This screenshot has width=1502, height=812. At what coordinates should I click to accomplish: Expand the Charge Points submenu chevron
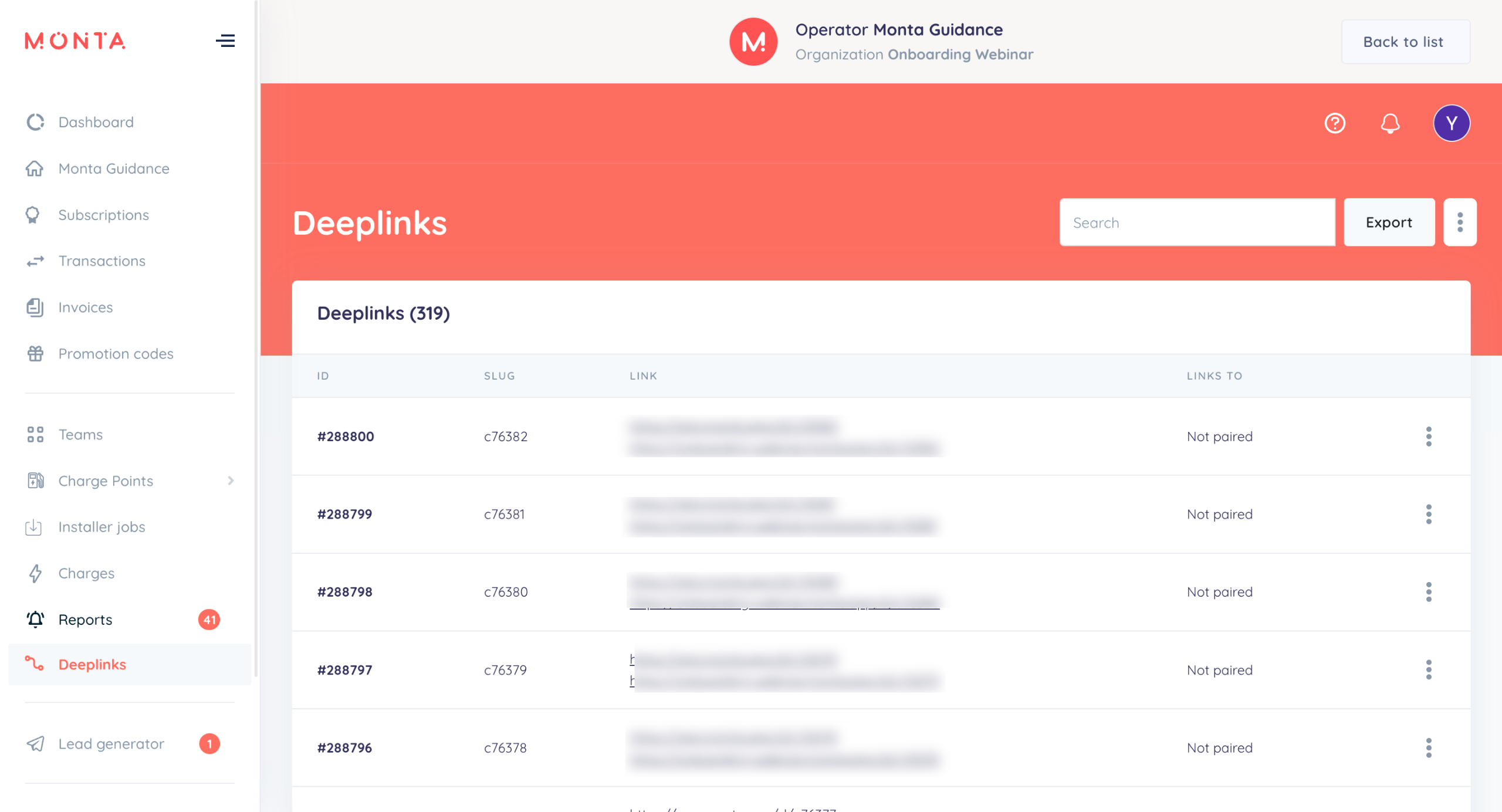pos(231,481)
